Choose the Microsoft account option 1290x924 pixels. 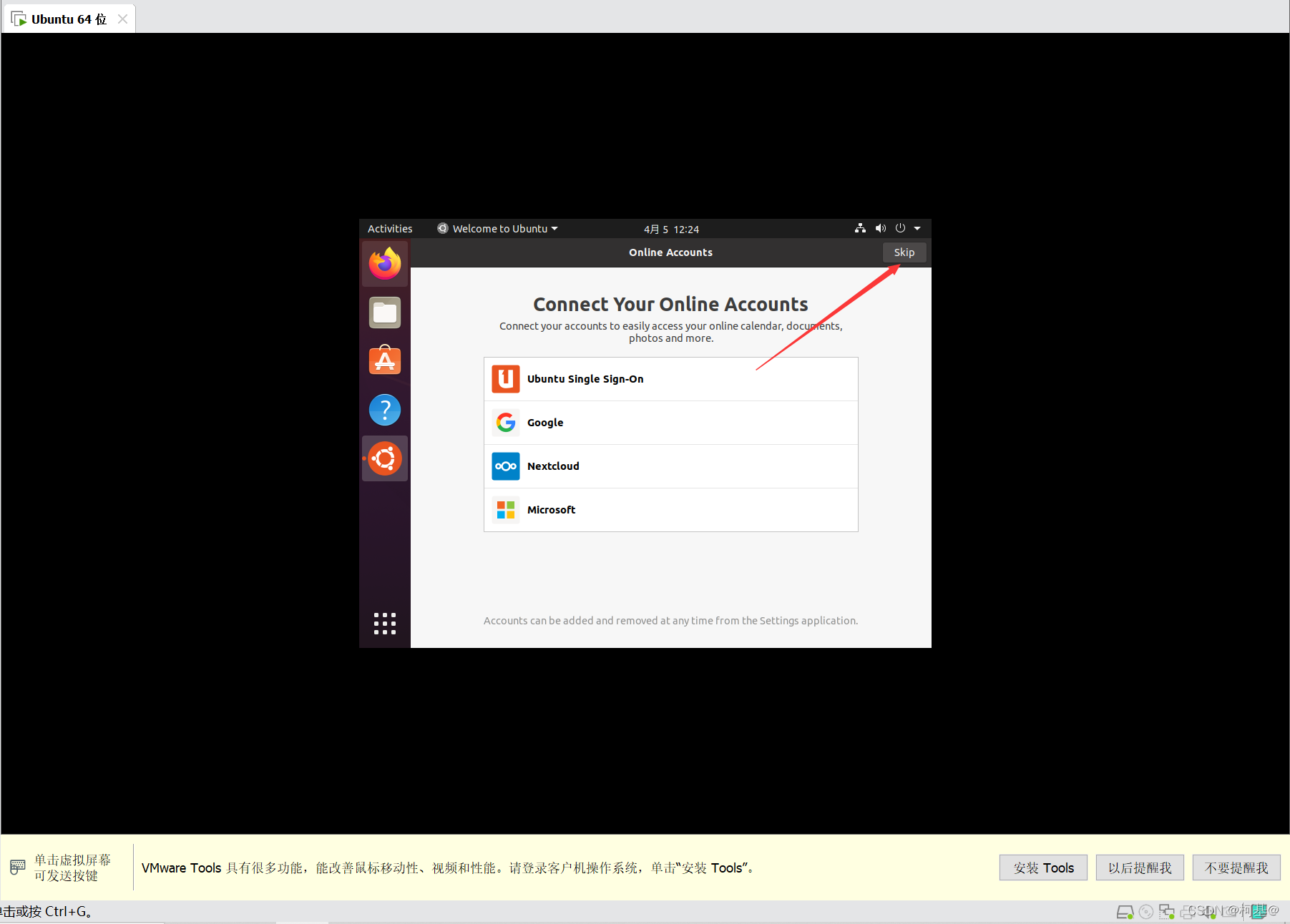click(x=671, y=510)
